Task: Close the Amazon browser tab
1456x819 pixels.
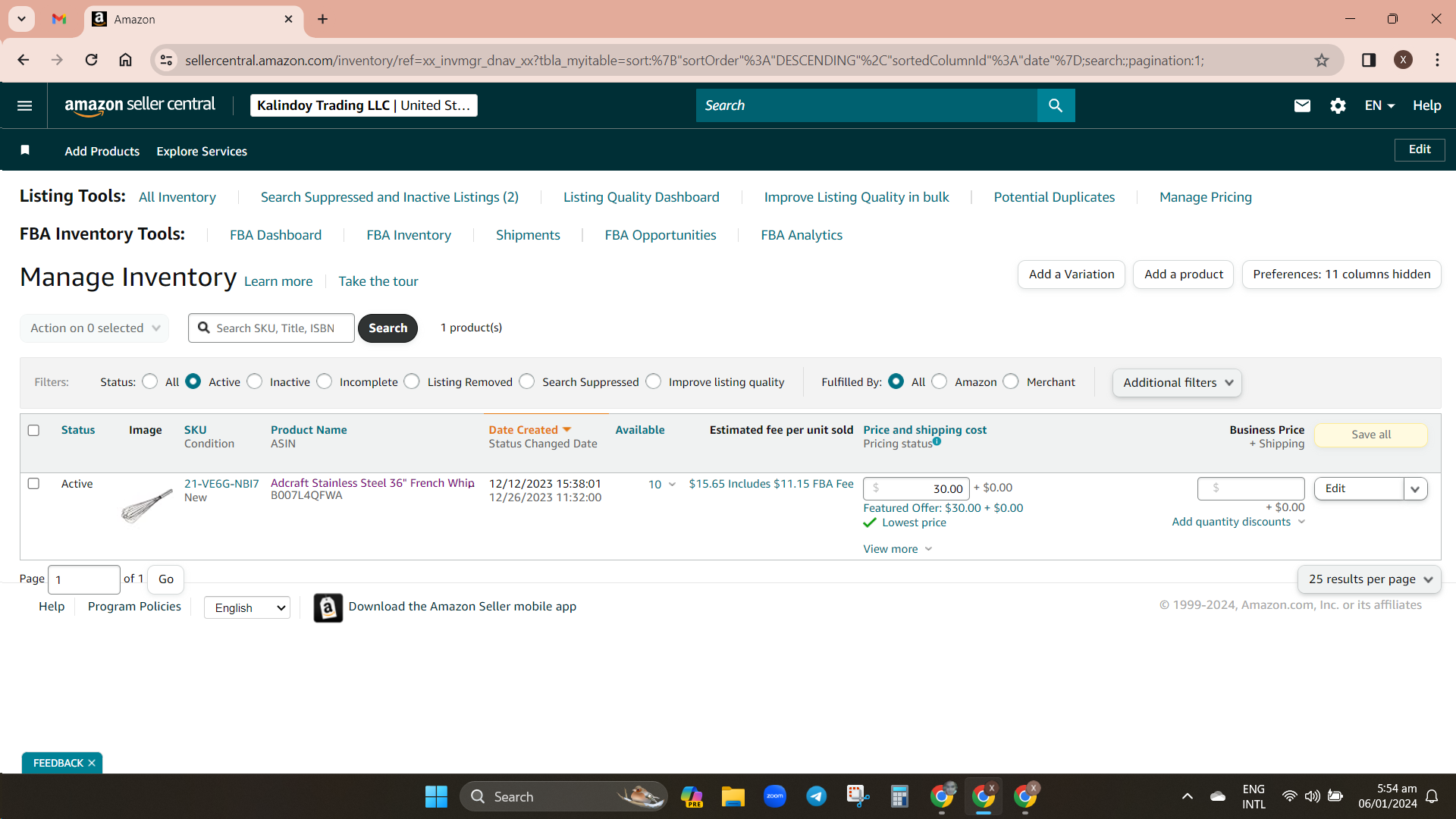Action: coord(288,19)
